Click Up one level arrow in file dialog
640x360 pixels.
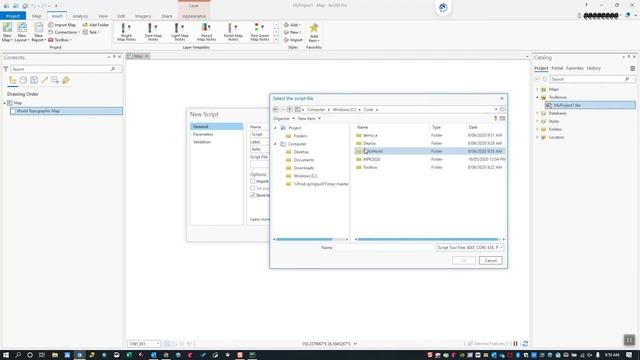point(289,109)
